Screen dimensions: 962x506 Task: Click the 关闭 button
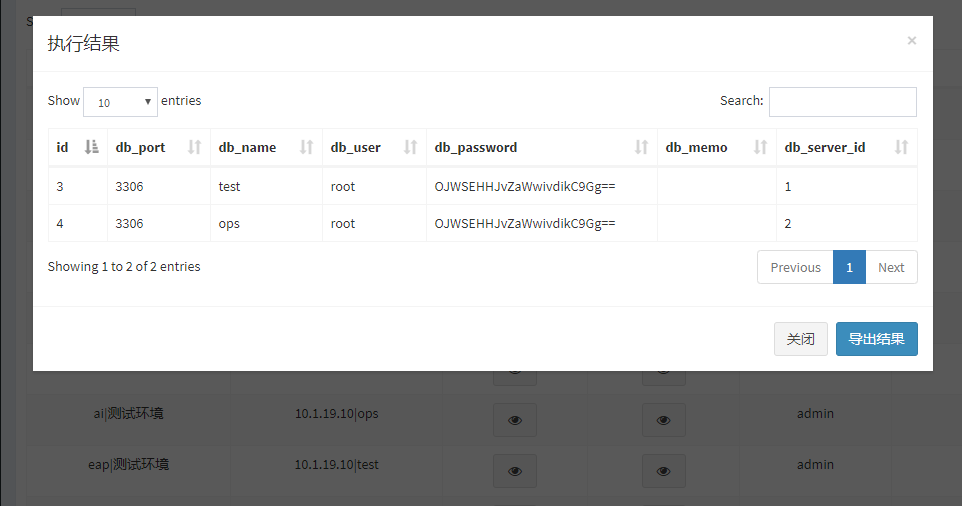coord(801,339)
